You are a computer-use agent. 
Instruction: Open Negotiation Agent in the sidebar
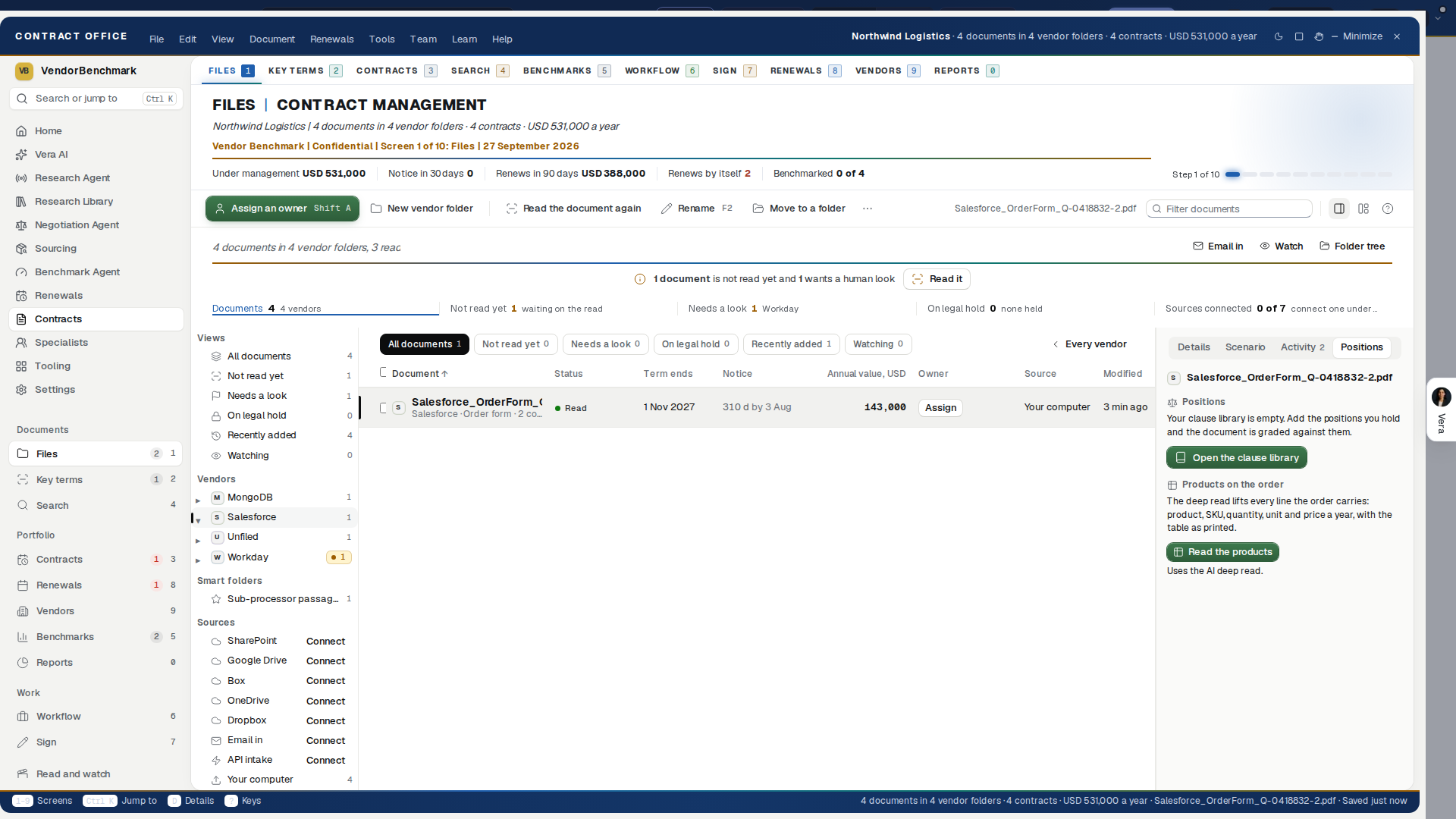96,224
